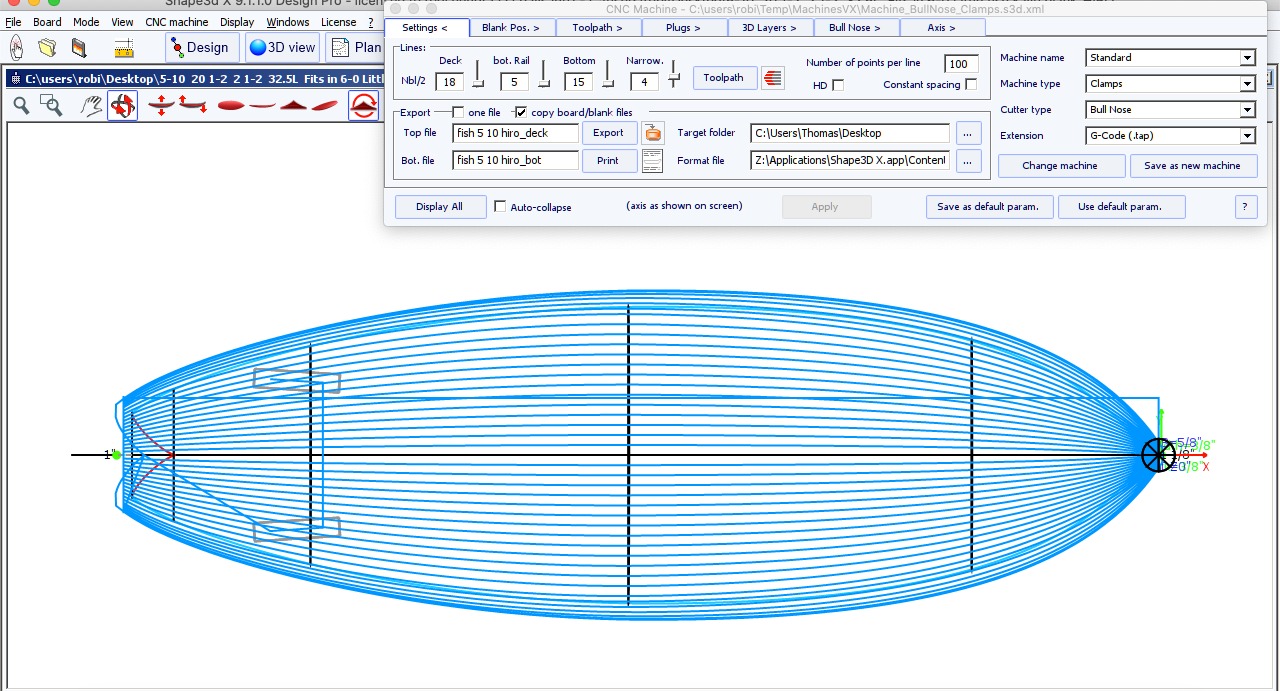Open the Axis tab
This screenshot has width=1280, height=691.
click(x=942, y=28)
